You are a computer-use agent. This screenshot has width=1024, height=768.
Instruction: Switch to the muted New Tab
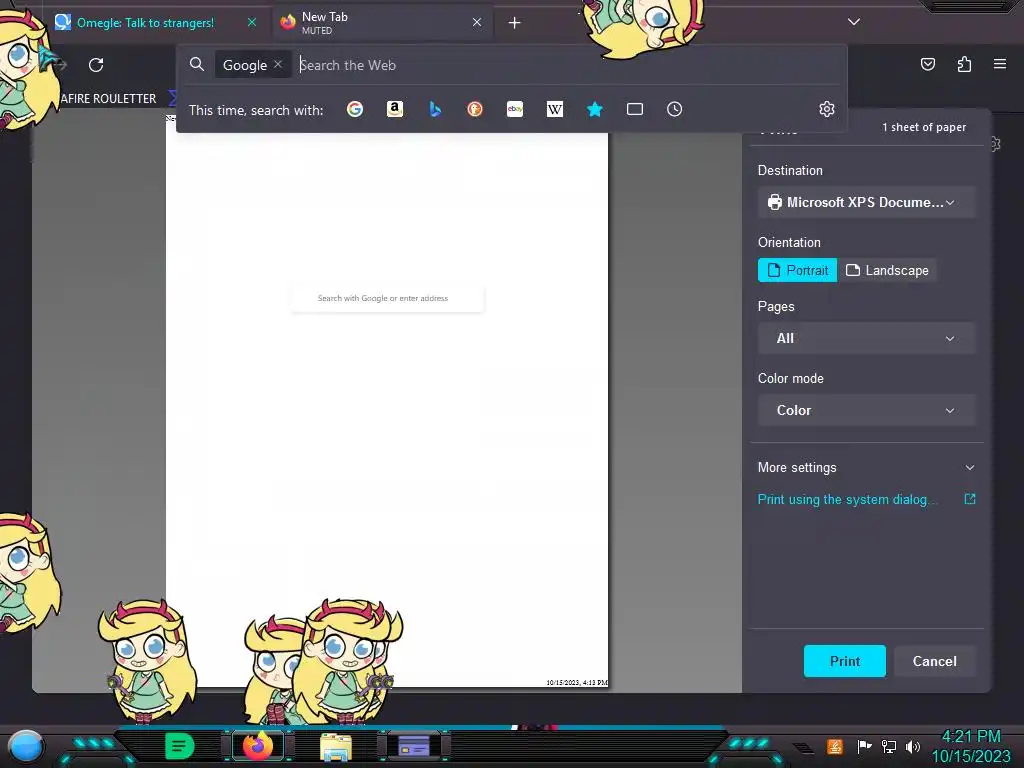click(382, 22)
